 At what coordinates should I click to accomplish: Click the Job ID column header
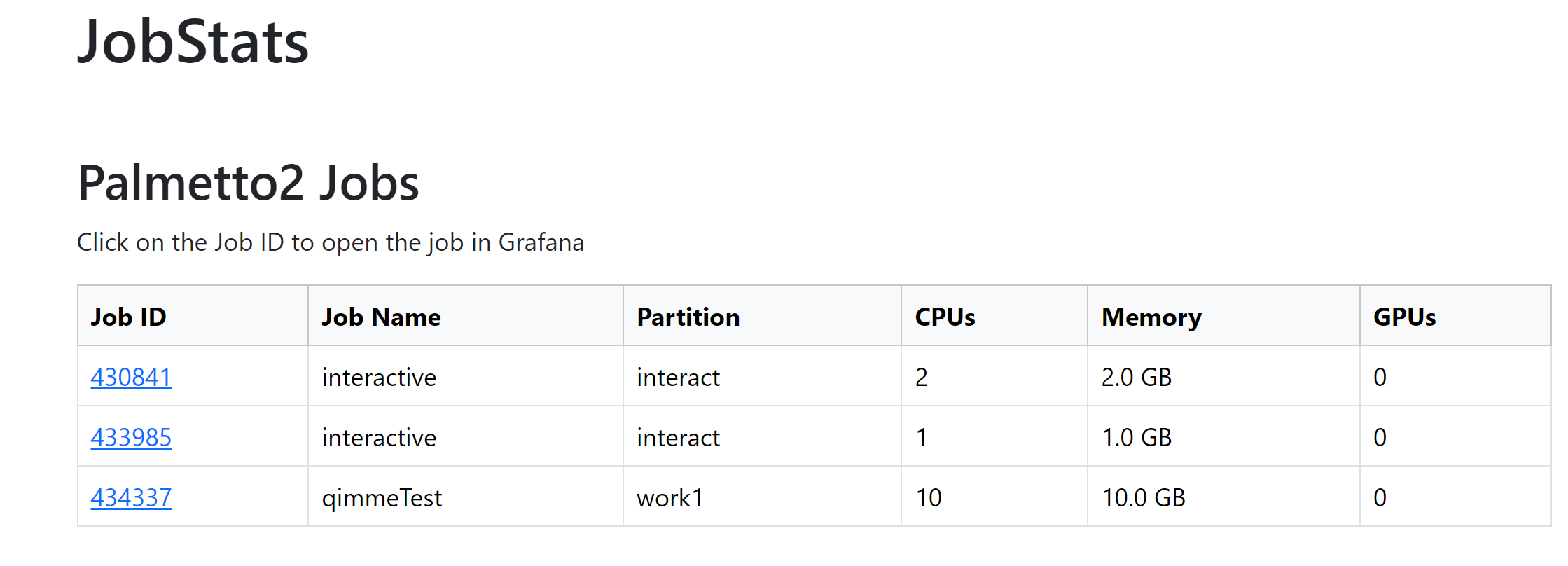(x=128, y=316)
